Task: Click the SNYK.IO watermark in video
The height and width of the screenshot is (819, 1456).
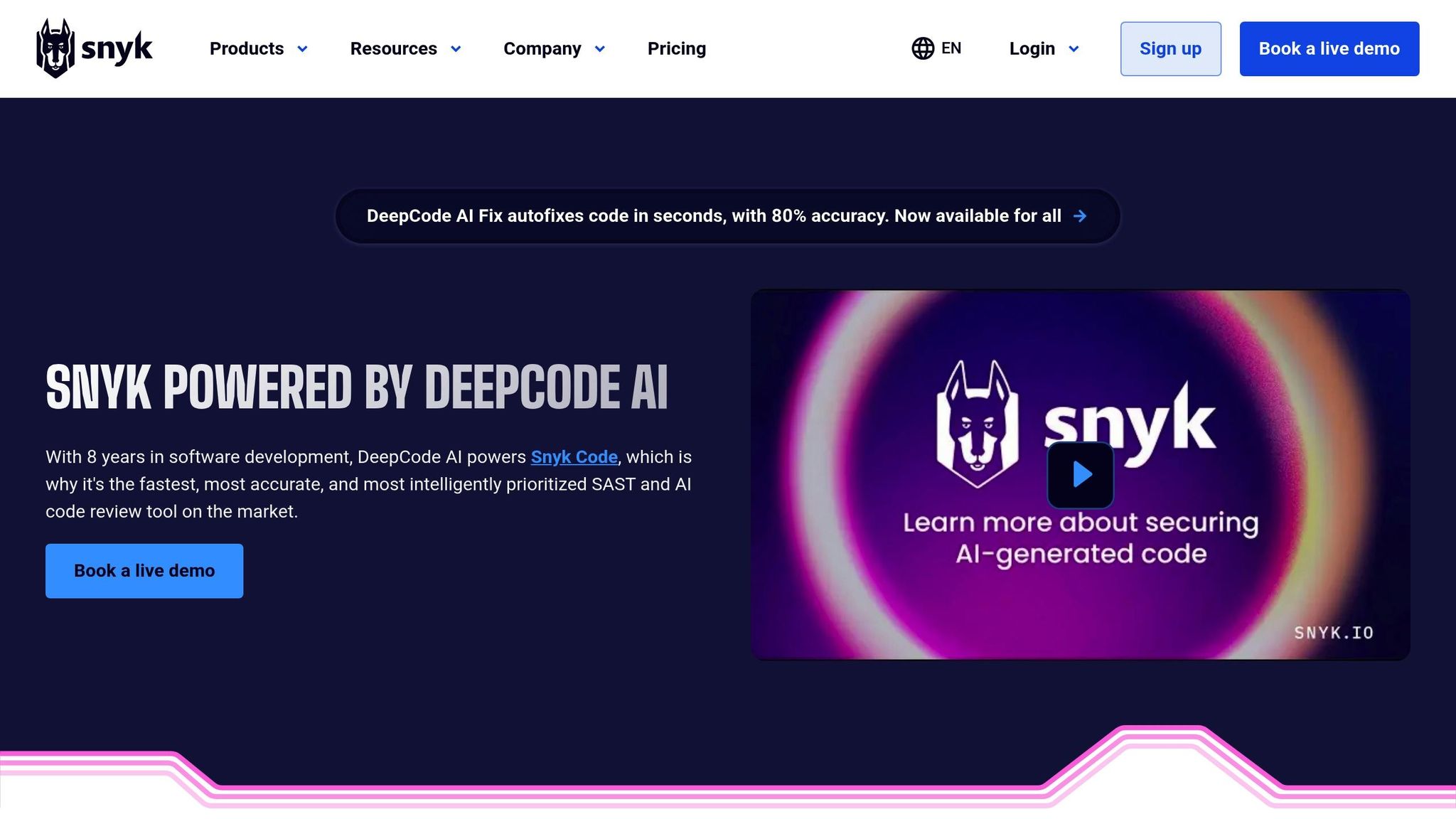Action: (x=1333, y=633)
